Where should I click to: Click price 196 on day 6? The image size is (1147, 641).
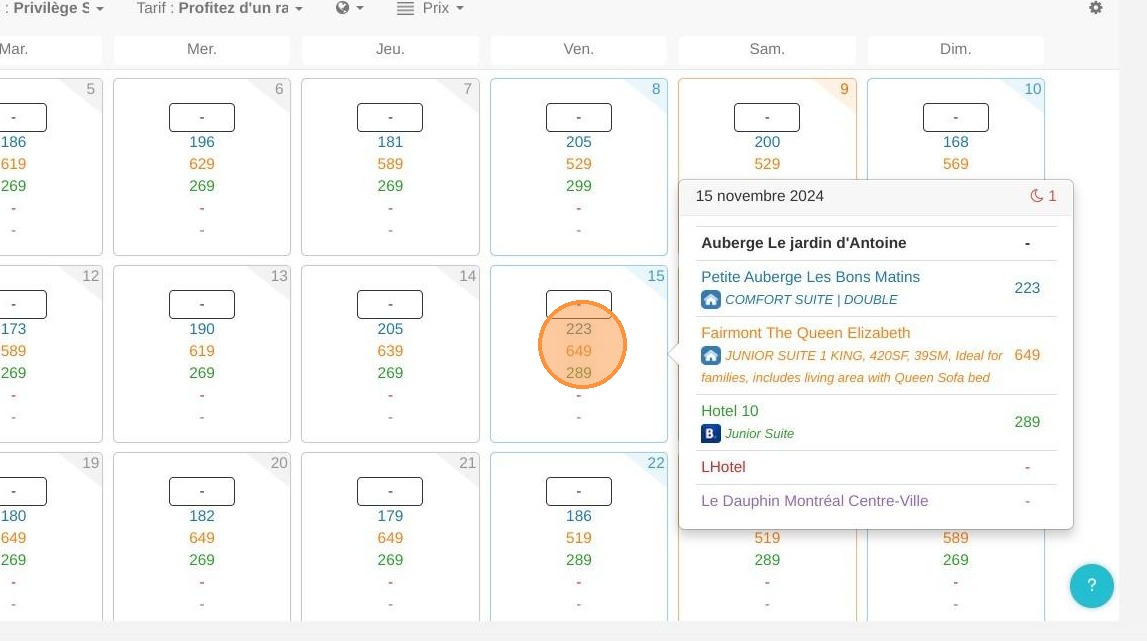pos(202,142)
